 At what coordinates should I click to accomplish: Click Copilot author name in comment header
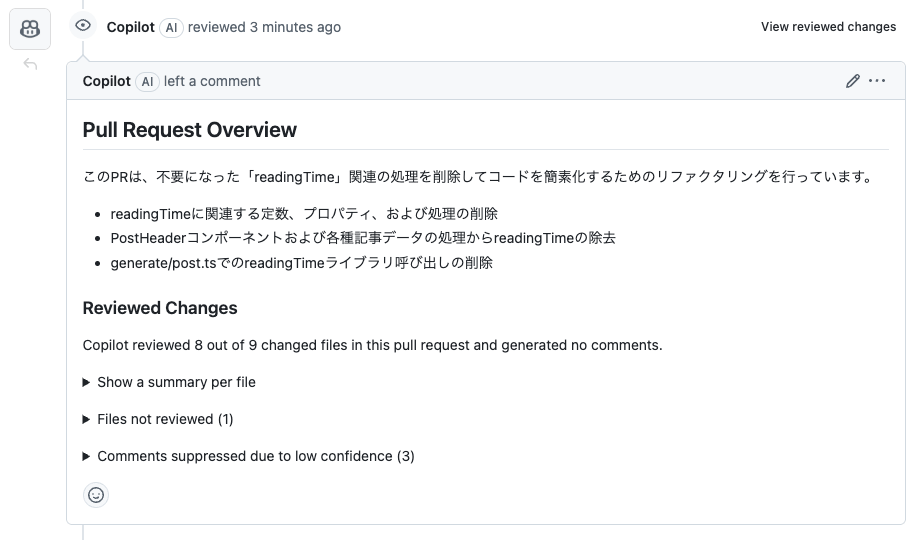click(x=106, y=81)
